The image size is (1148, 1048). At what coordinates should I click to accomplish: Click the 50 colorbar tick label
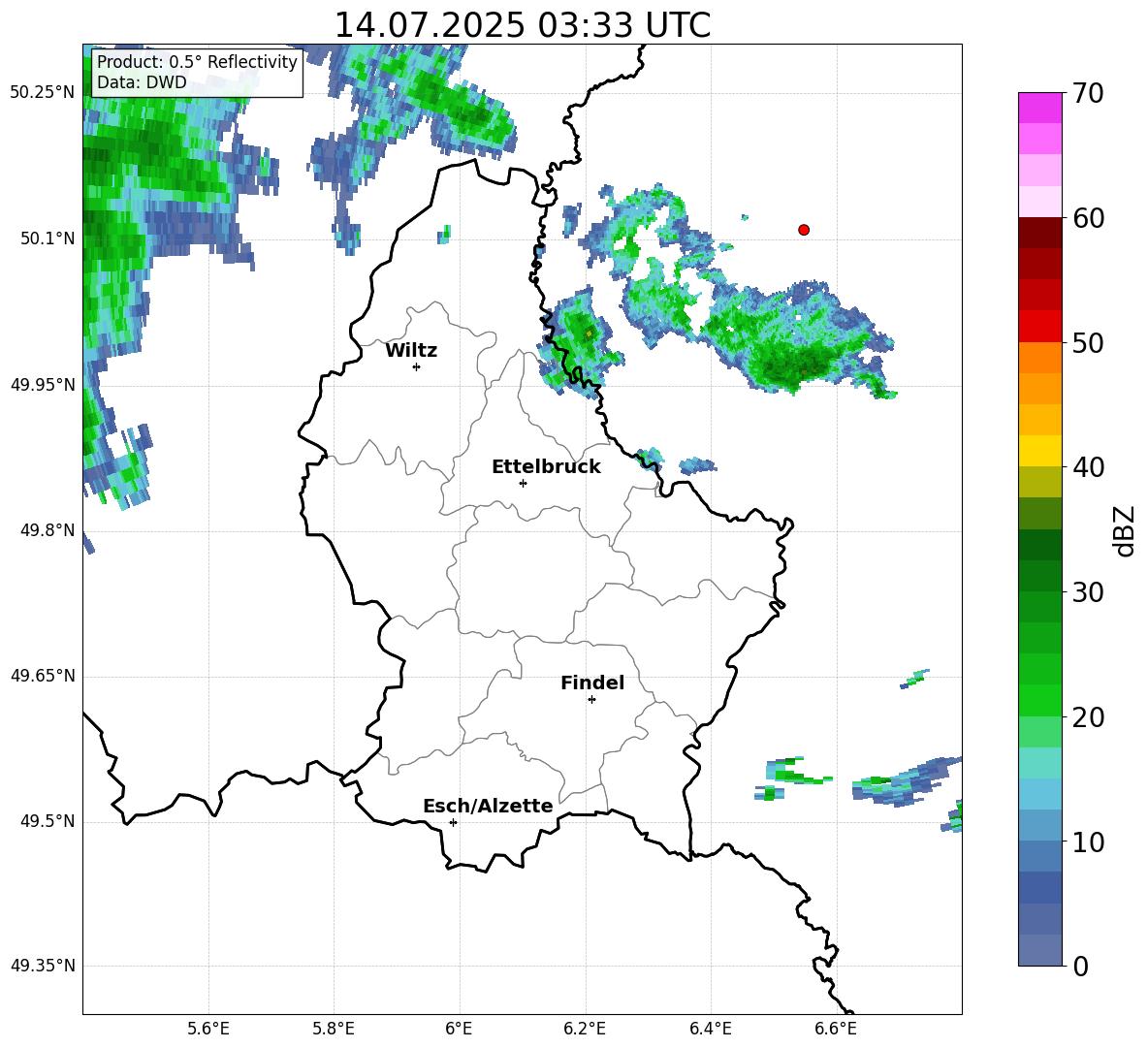point(1088,342)
